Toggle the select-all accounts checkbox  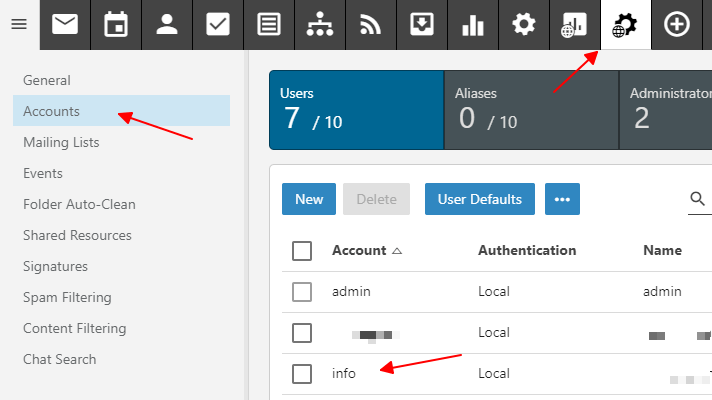click(302, 251)
